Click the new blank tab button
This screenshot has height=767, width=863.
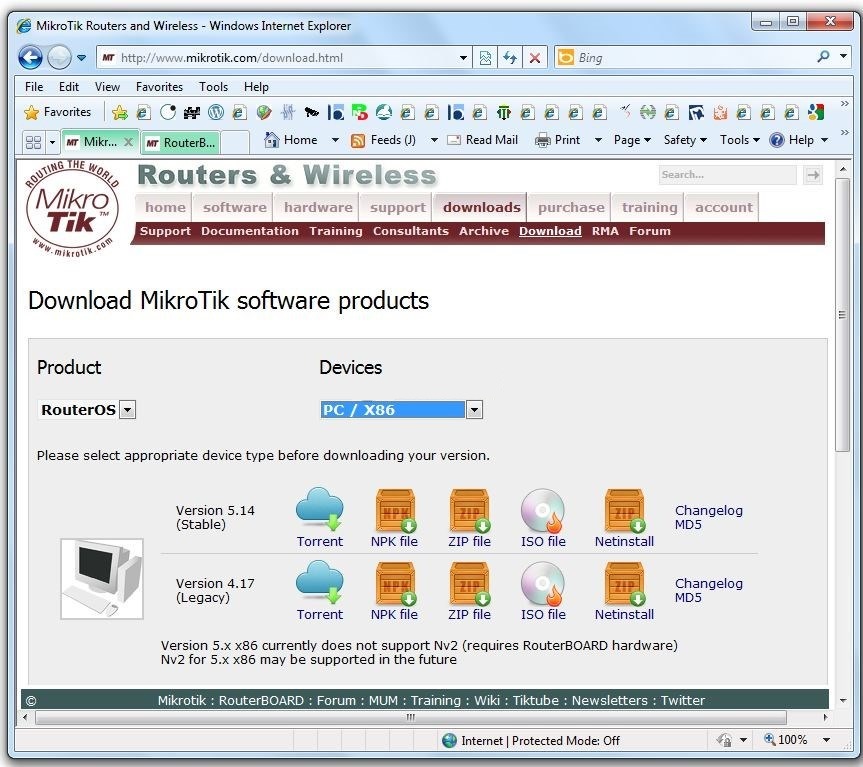[235, 143]
